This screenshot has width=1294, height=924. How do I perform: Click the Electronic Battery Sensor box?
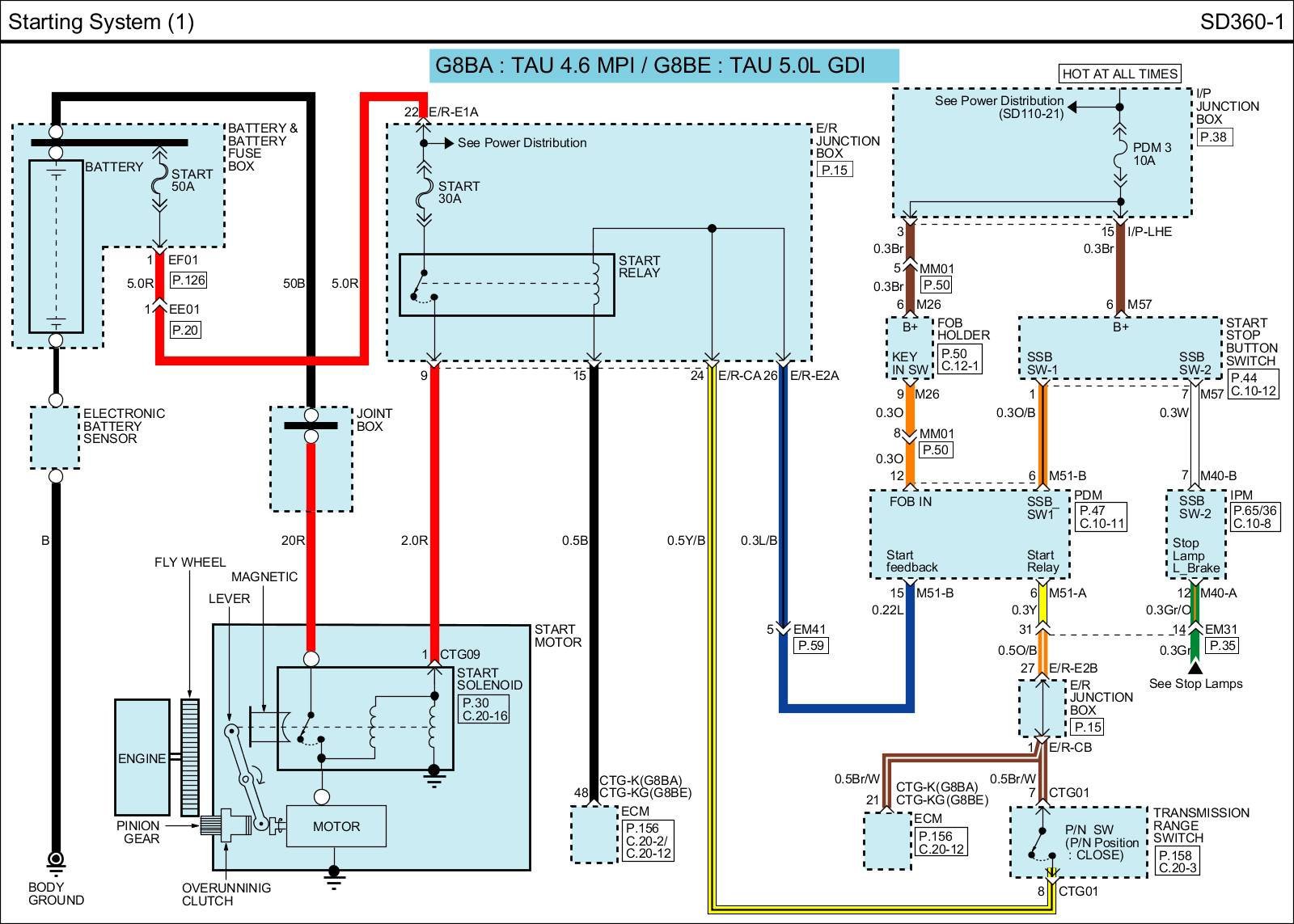tap(55, 437)
